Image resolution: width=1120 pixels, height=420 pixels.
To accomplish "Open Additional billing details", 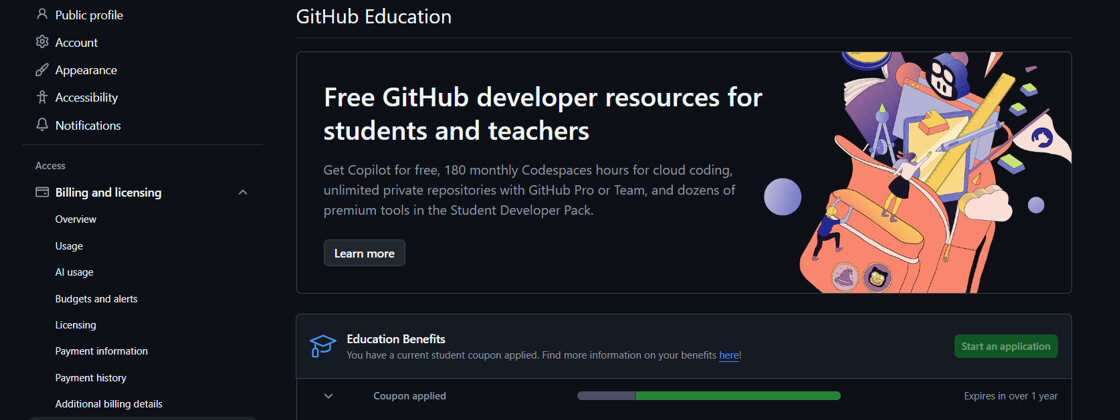I will [x=109, y=404].
